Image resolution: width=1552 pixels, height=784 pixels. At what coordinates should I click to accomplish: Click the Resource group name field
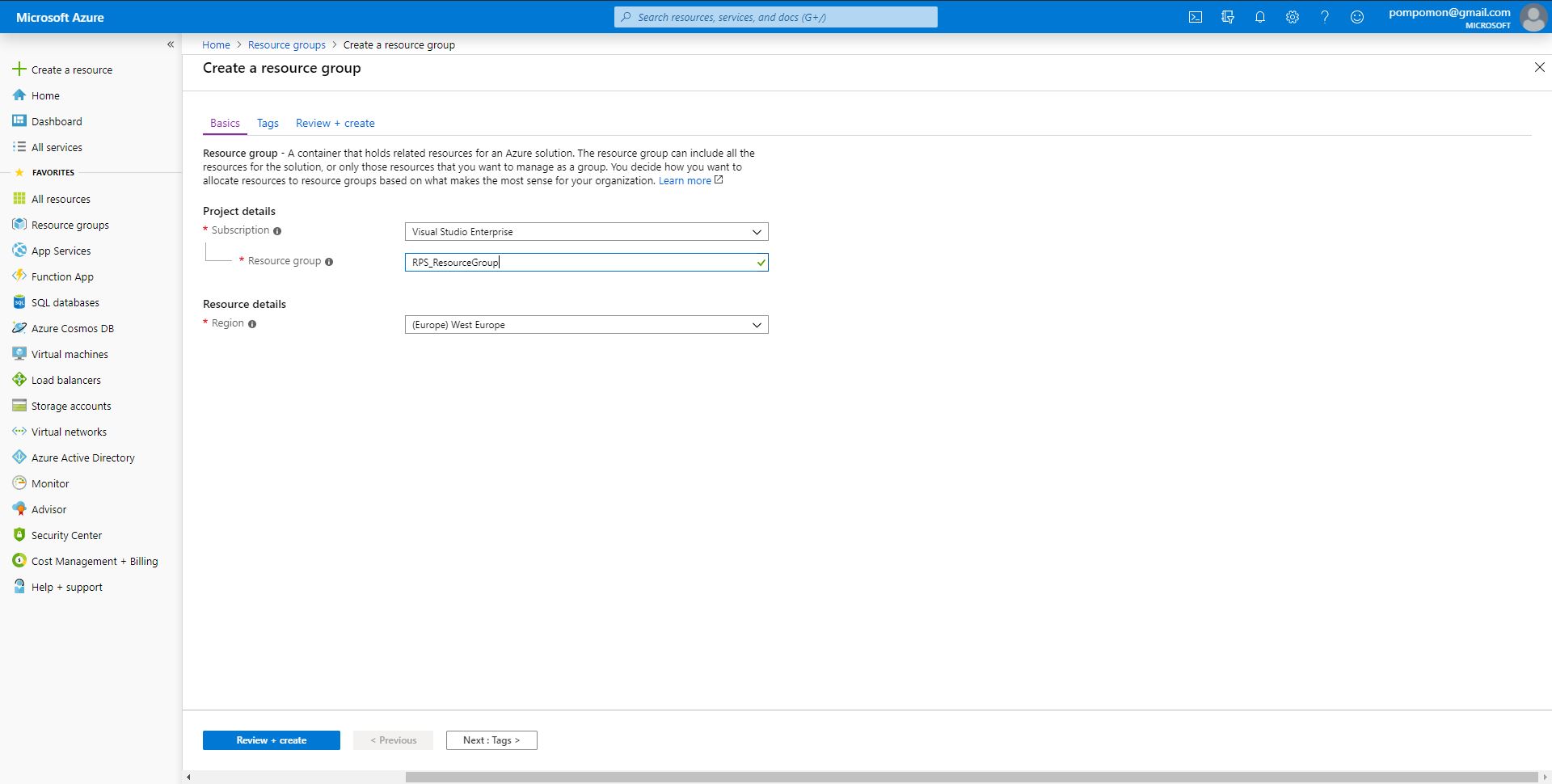pyautogui.click(x=586, y=262)
